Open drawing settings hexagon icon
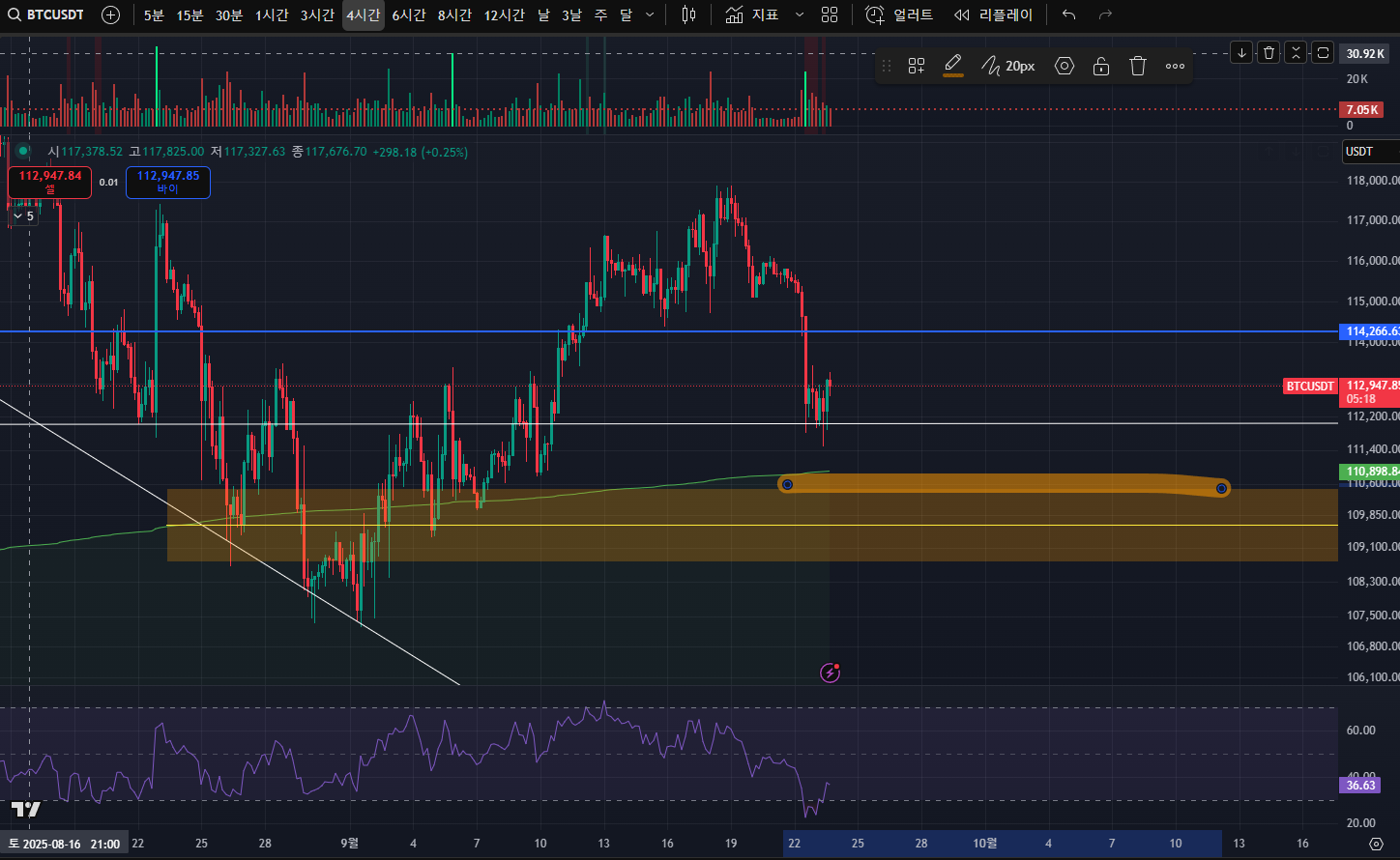 pyautogui.click(x=1064, y=66)
